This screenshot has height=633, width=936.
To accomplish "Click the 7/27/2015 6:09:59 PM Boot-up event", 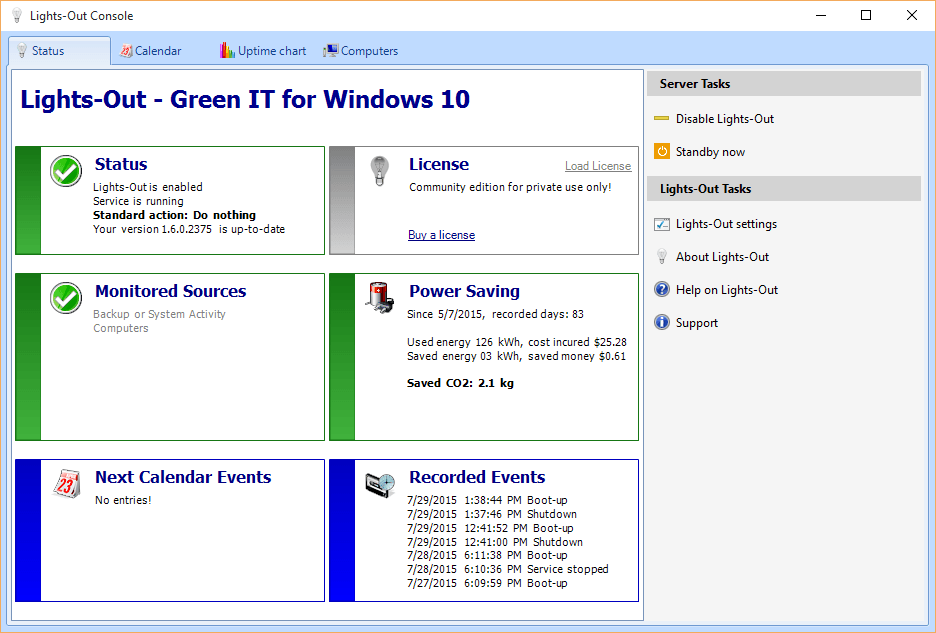I will [x=487, y=583].
